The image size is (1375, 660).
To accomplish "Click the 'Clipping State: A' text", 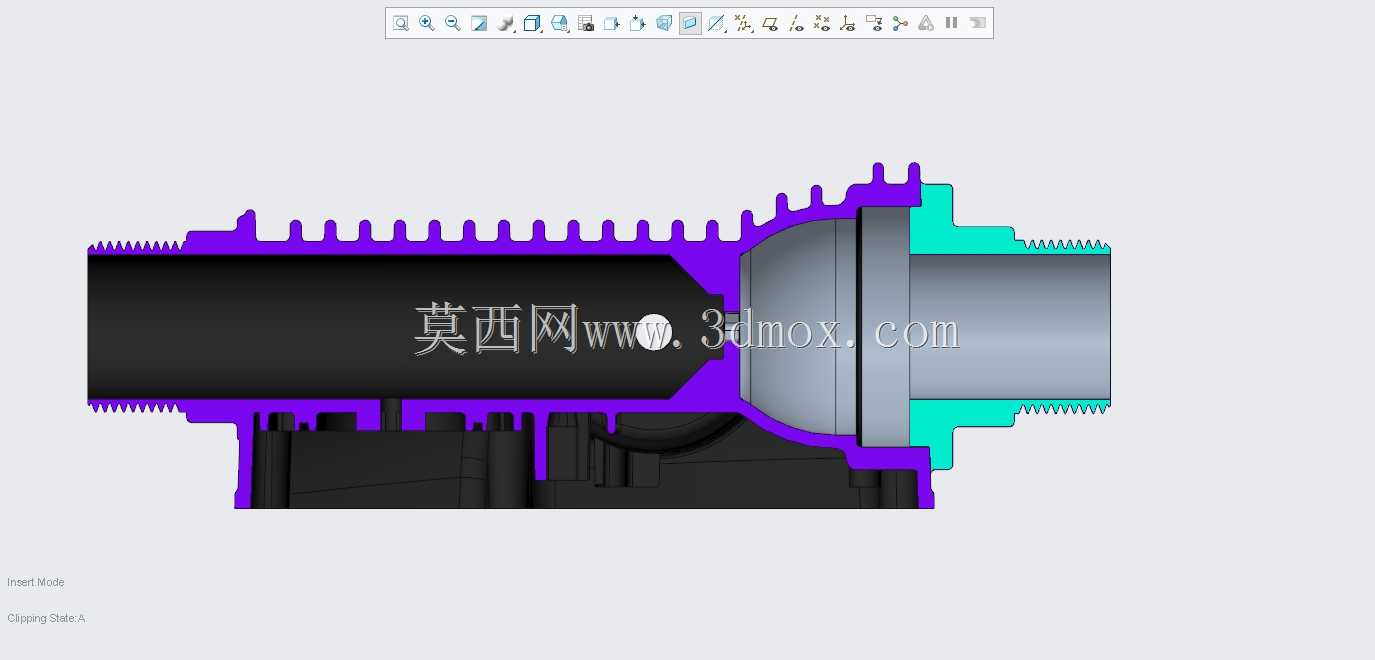I will coord(46,618).
